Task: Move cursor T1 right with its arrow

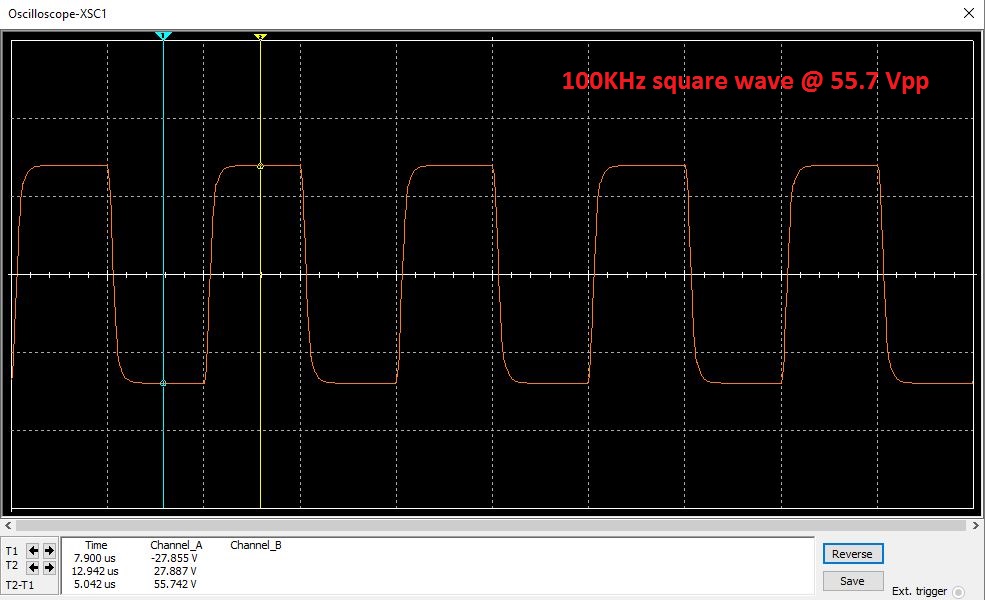Action: click(x=49, y=551)
